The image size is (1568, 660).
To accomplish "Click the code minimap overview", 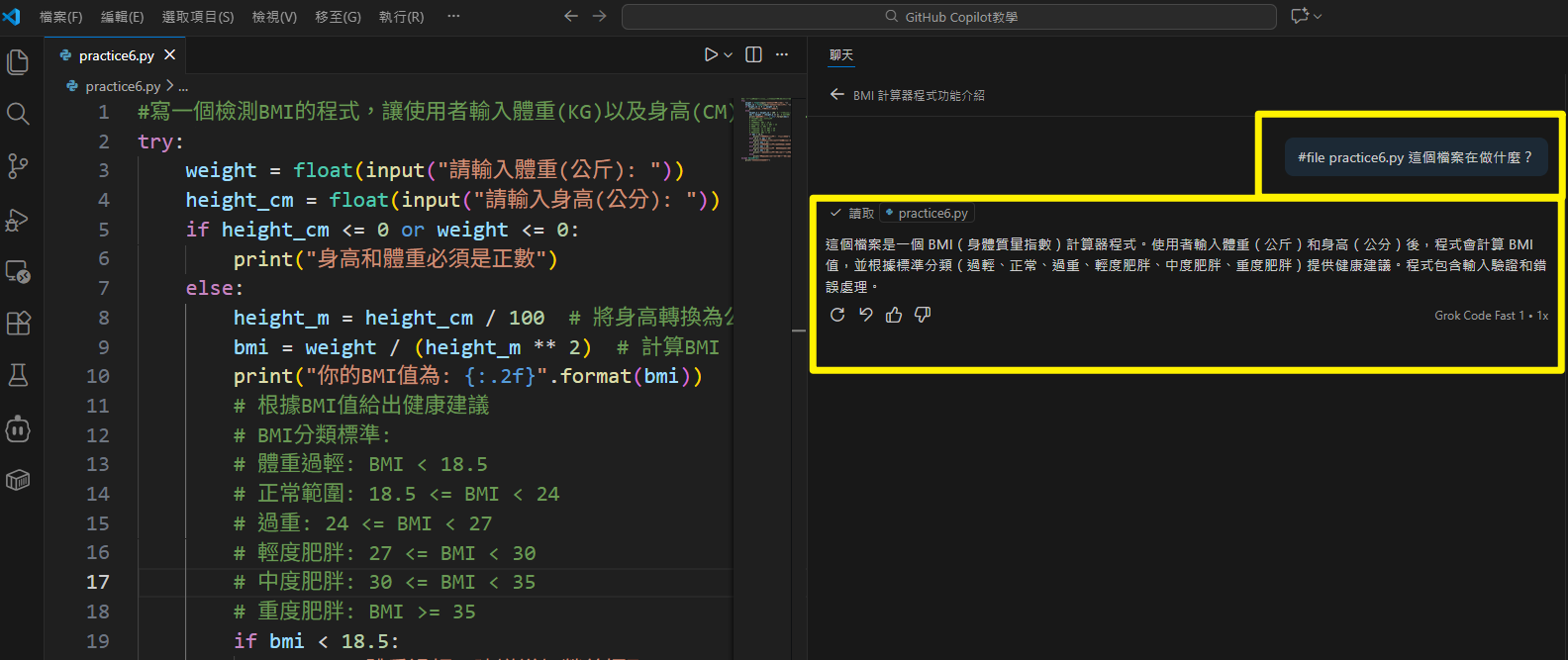I will 766,129.
